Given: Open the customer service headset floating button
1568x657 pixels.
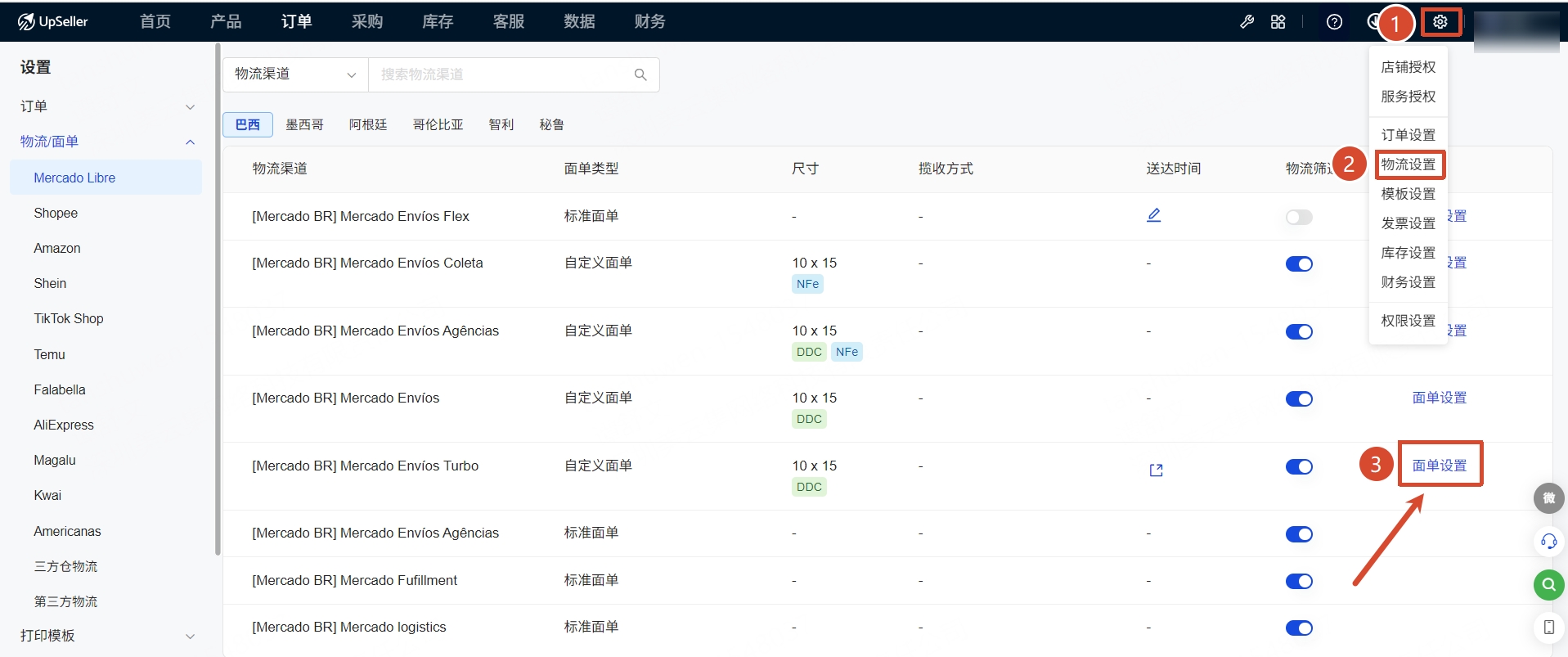Looking at the screenshot, I should (x=1548, y=542).
